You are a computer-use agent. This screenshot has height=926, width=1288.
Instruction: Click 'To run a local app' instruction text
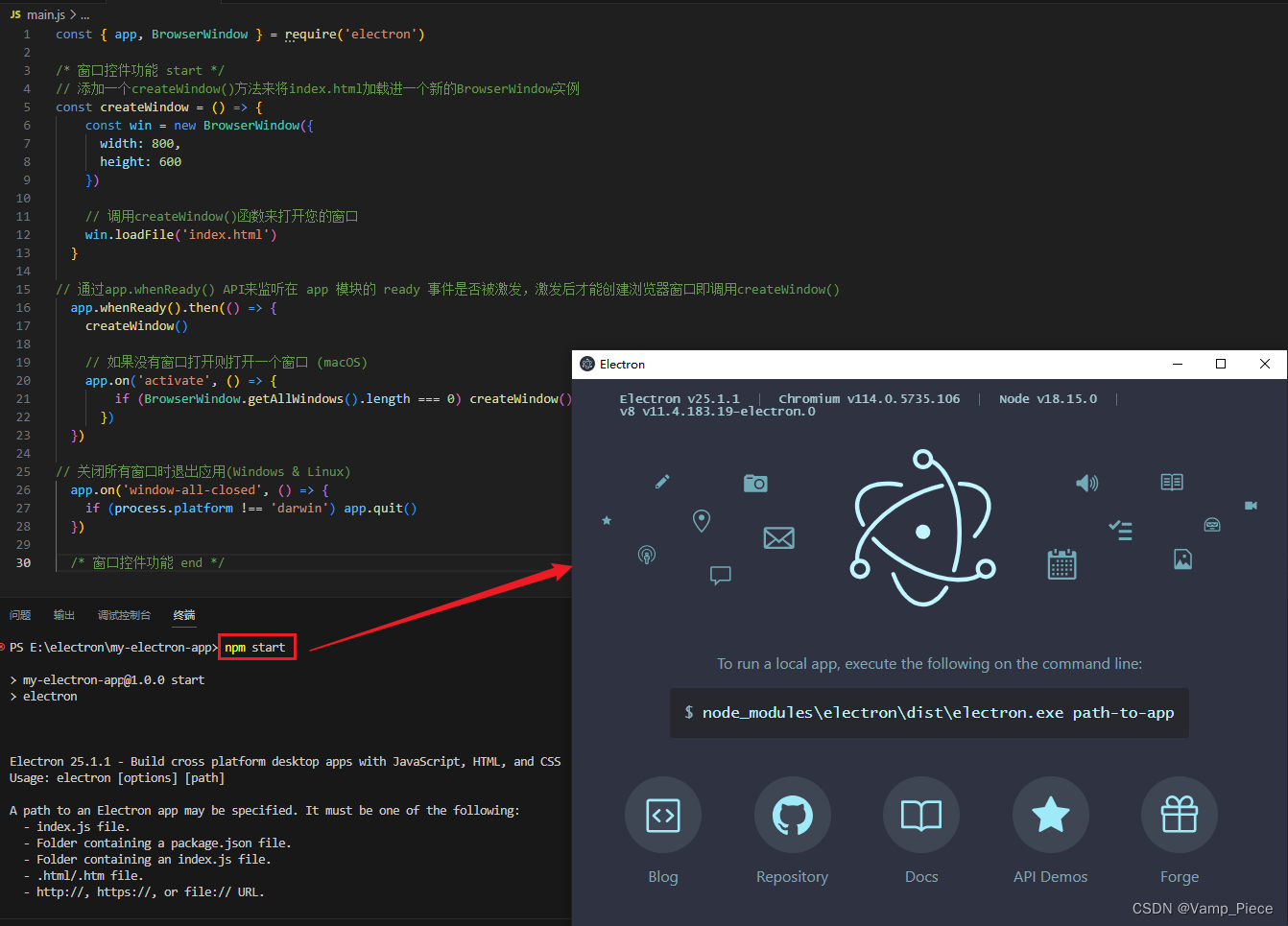[929, 663]
